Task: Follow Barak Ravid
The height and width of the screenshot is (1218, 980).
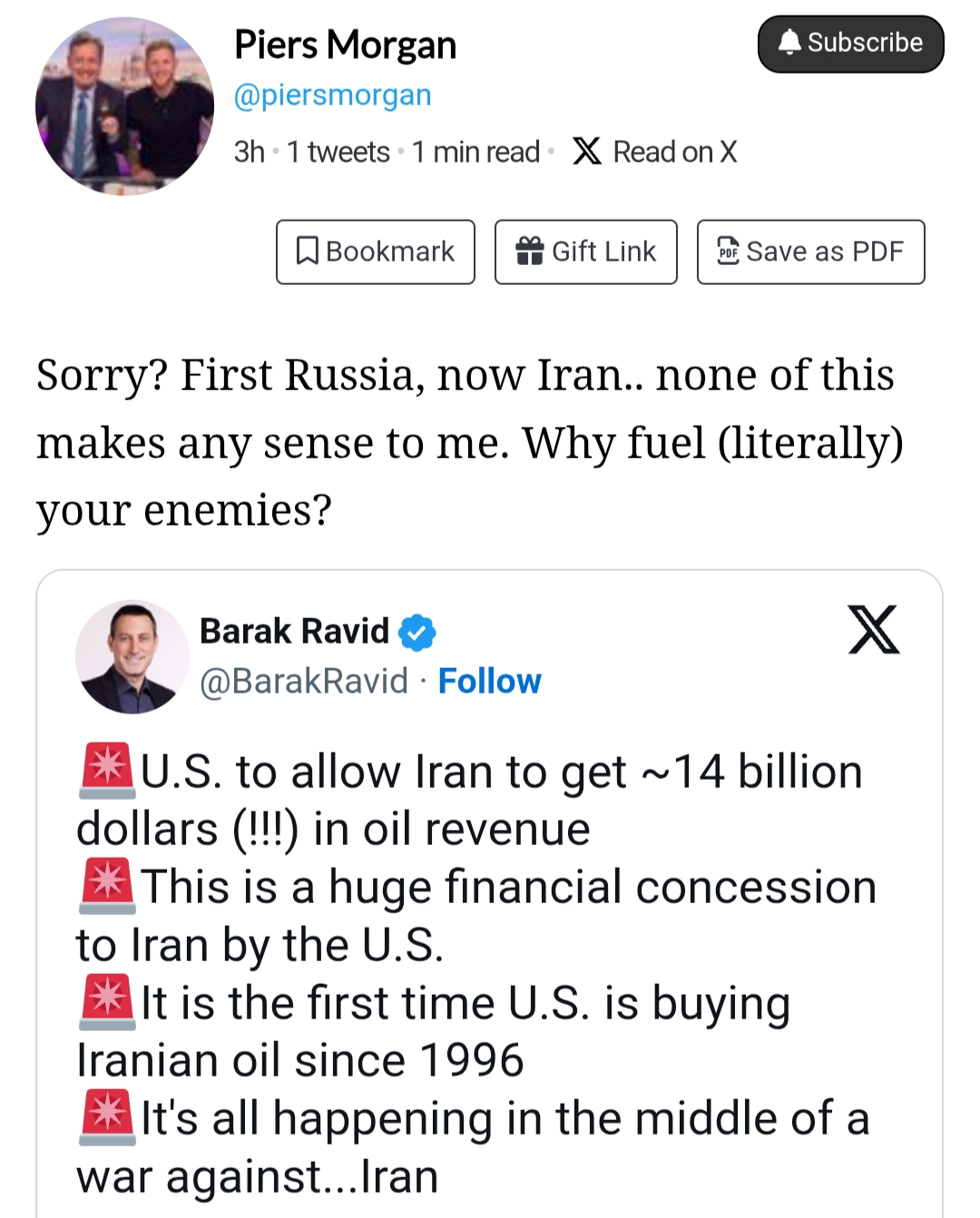Action: pyautogui.click(x=489, y=681)
